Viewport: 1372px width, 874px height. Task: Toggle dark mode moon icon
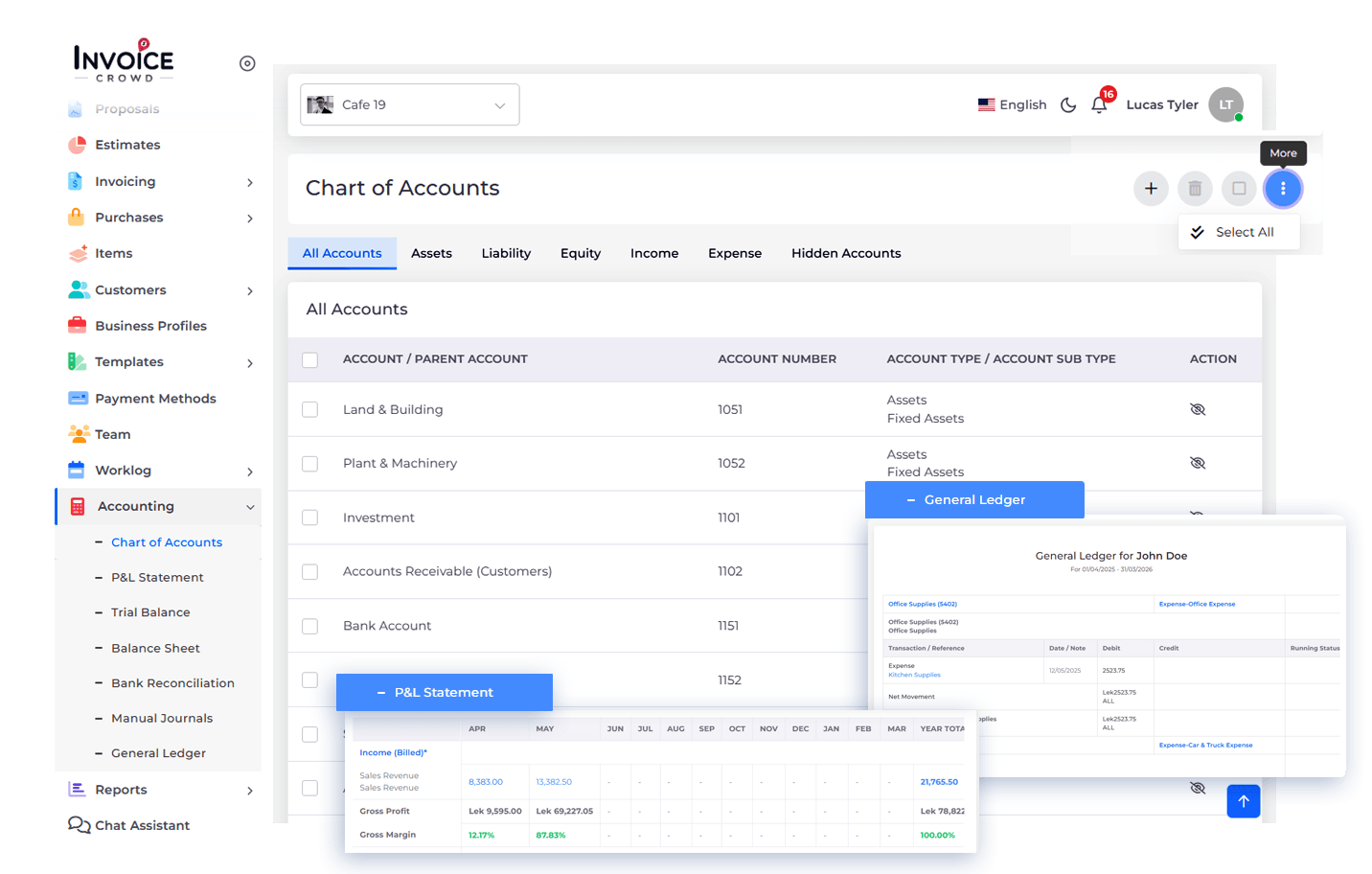click(1068, 104)
